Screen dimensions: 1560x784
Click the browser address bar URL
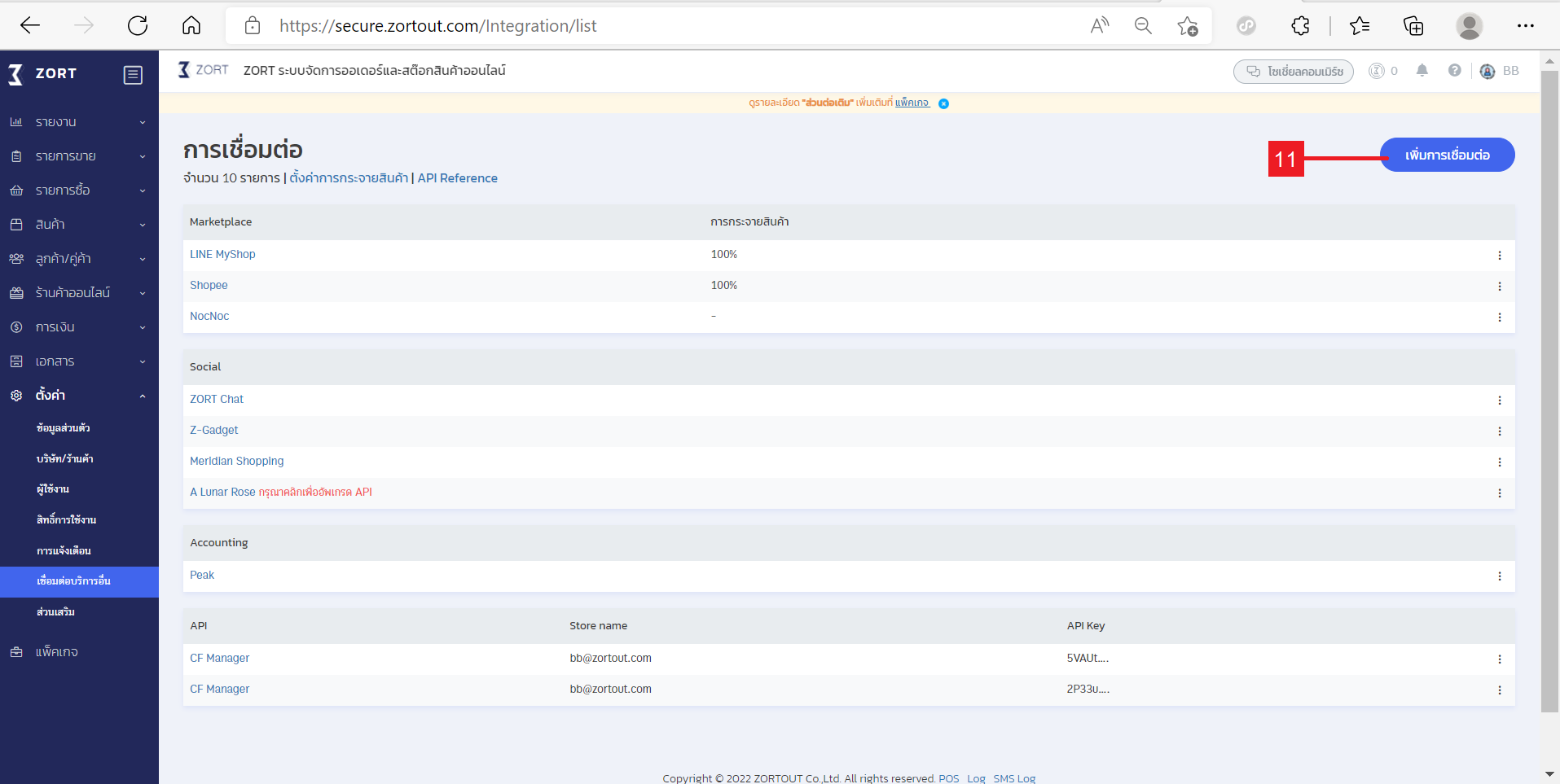(437, 26)
